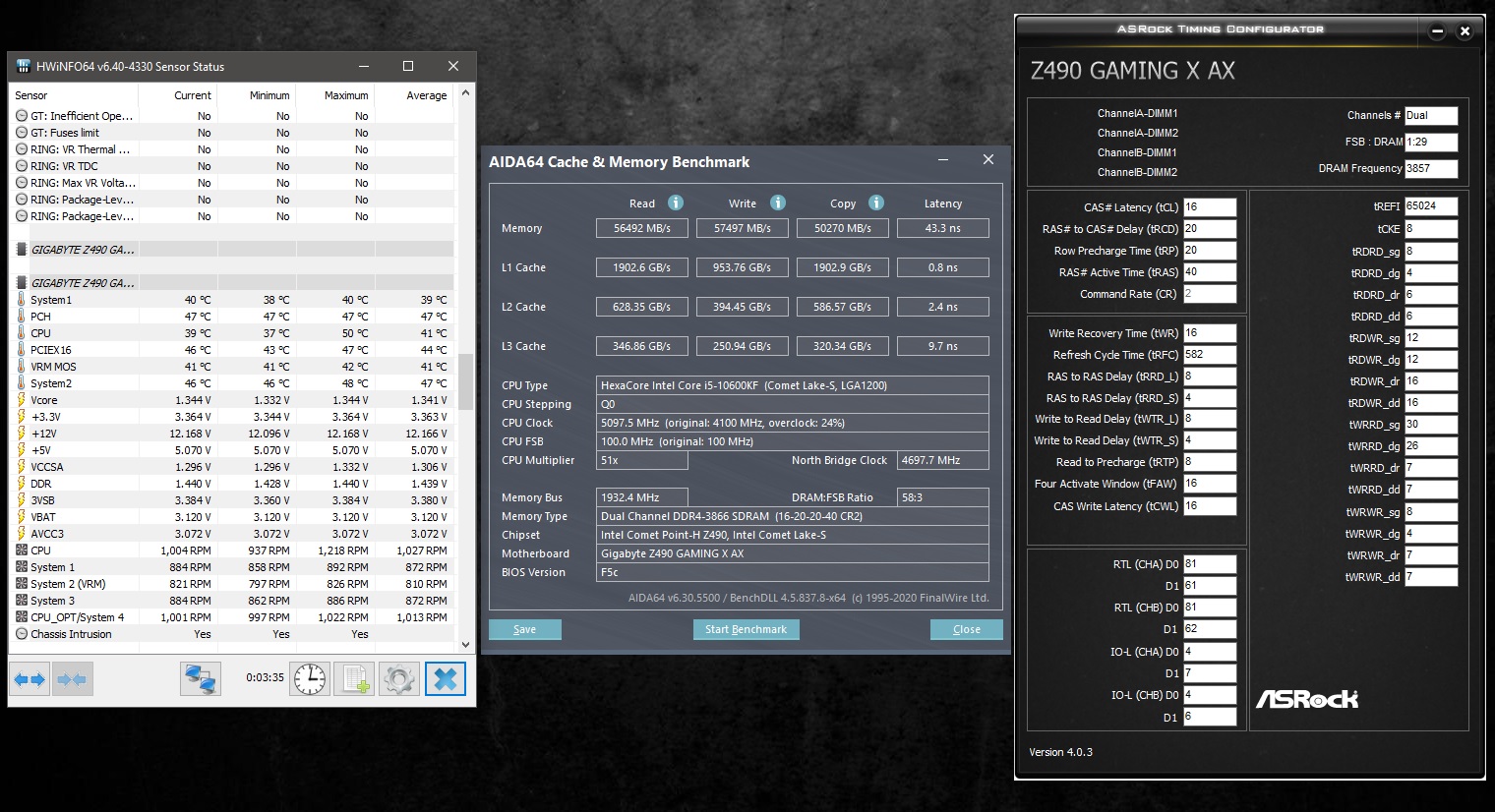Click the RTL (CHA) D0 field
Image resolution: width=1495 pixels, height=812 pixels.
(1209, 564)
